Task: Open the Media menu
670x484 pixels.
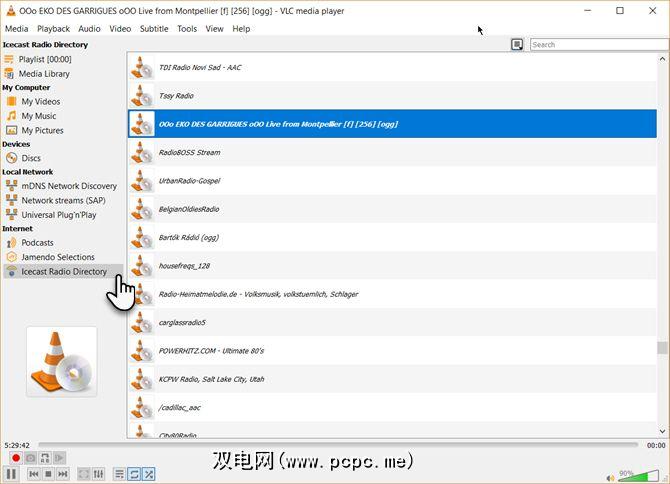Action: (16, 29)
